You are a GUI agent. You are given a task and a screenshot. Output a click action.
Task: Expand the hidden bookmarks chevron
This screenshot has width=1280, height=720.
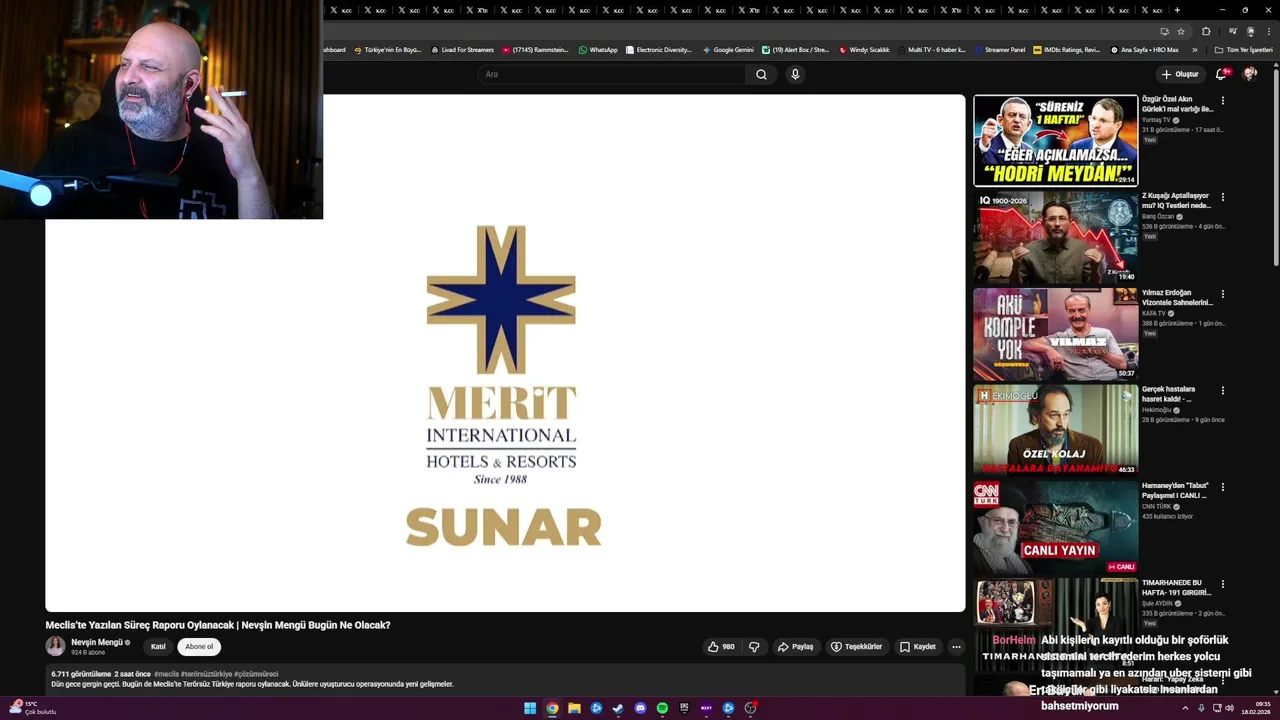tap(1195, 49)
